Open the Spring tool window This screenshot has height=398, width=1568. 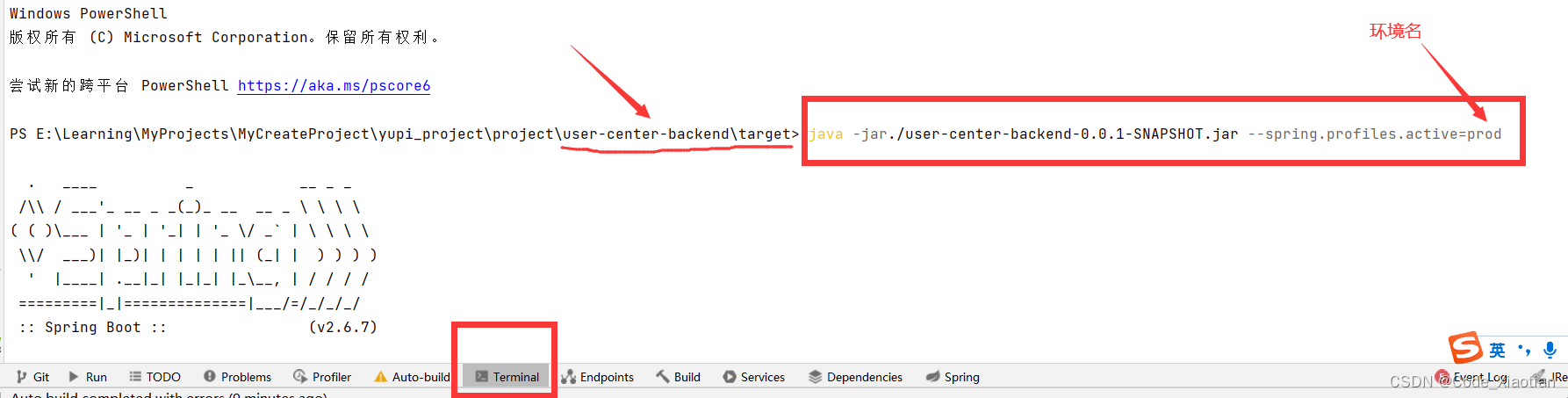pos(953,377)
